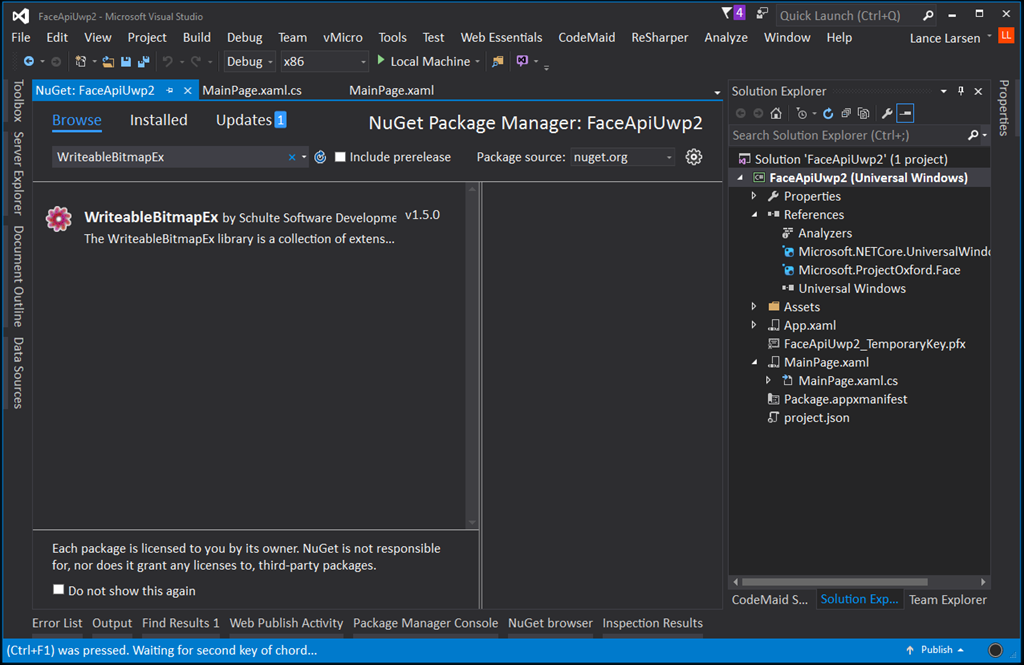Image resolution: width=1024 pixels, height=665 pixels.
Task: Click the refresh icon beside NuGet search box
Action: 320,157
